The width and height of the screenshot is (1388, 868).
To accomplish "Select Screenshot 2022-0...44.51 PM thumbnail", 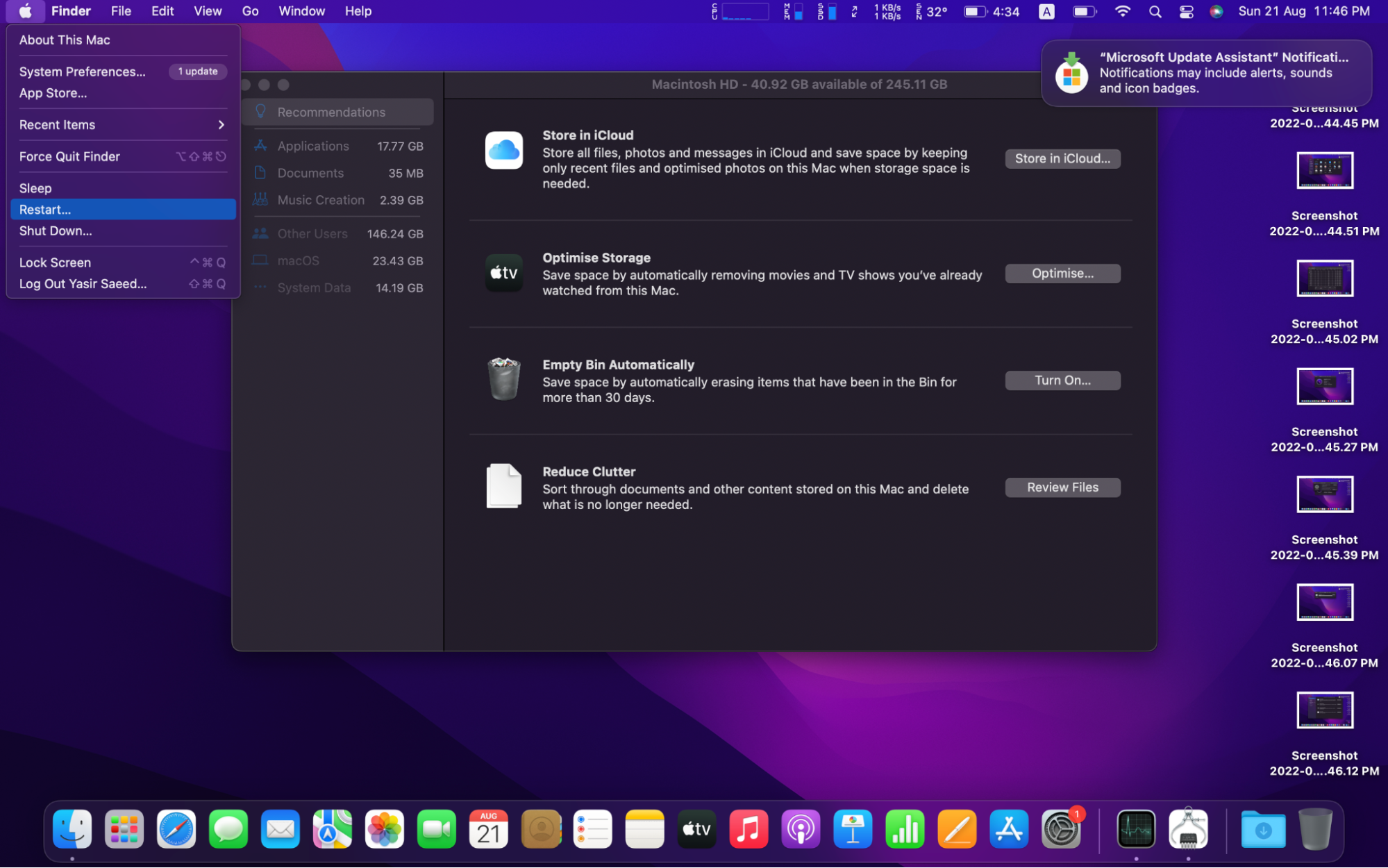I will tap(1325, 170).
